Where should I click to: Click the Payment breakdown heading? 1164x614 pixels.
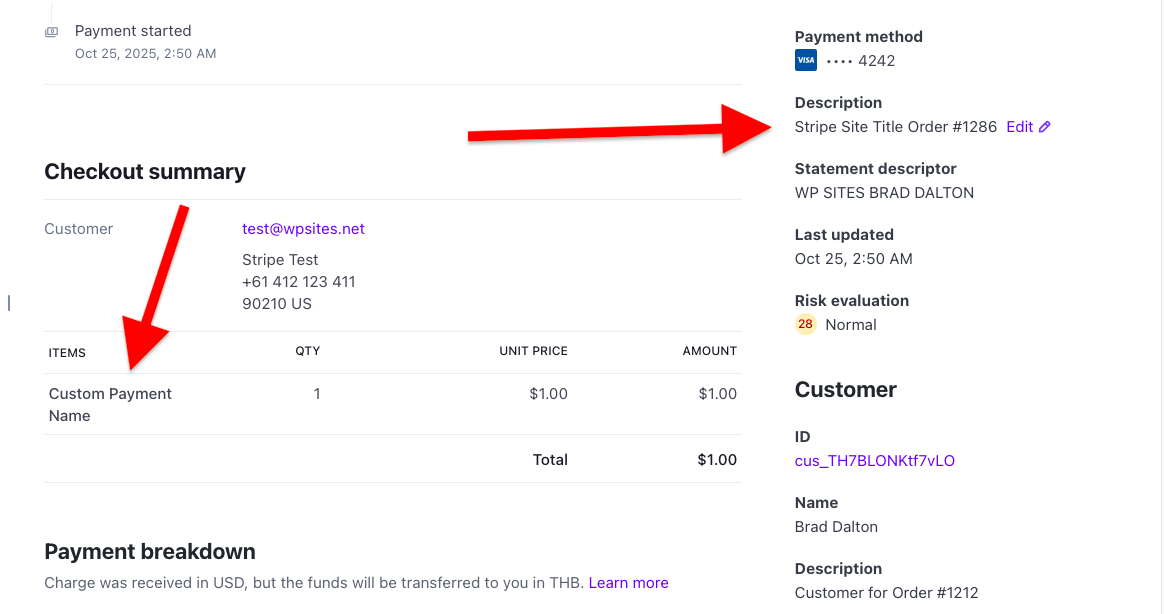(x=150, y=552)
